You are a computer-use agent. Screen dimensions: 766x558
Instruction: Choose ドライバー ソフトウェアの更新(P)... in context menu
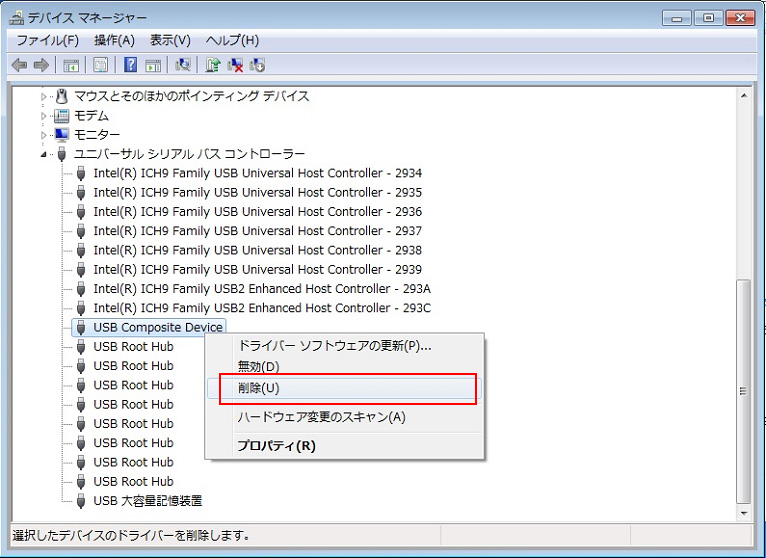coord(344,346)
